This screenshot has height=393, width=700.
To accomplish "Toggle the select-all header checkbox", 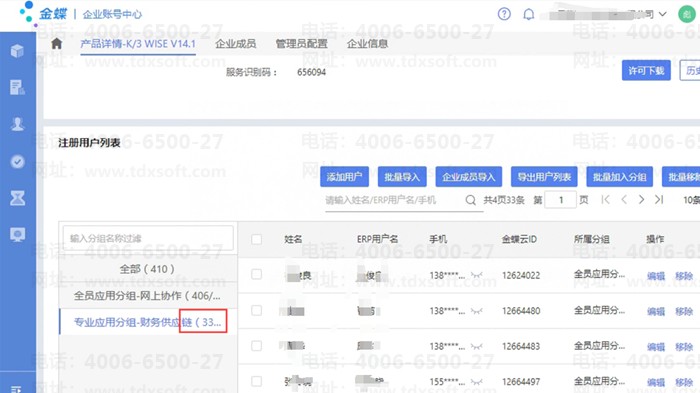I will (256, 239).
